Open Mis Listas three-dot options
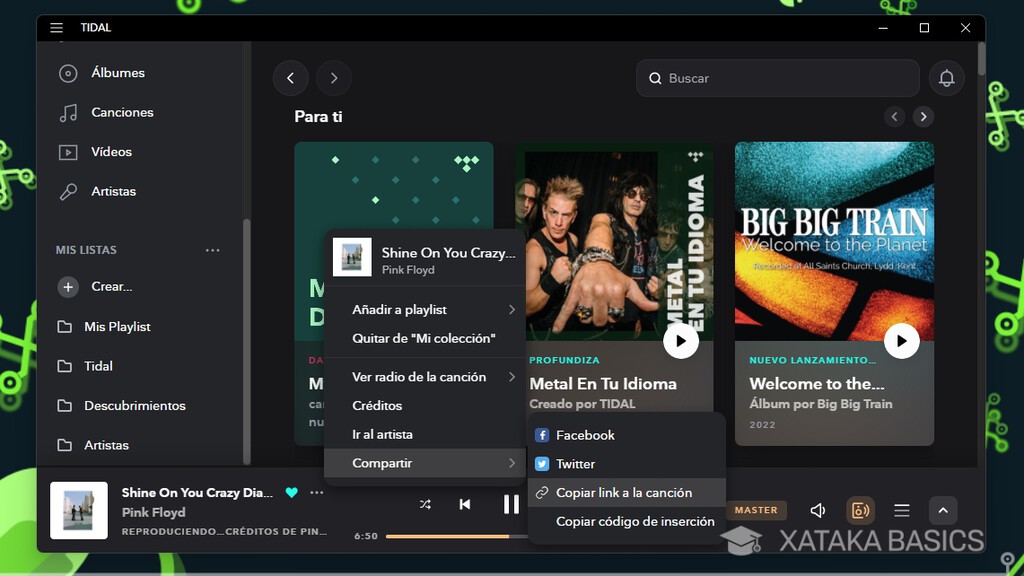Viewport: 1024px width, 576px height. (212, 250)
